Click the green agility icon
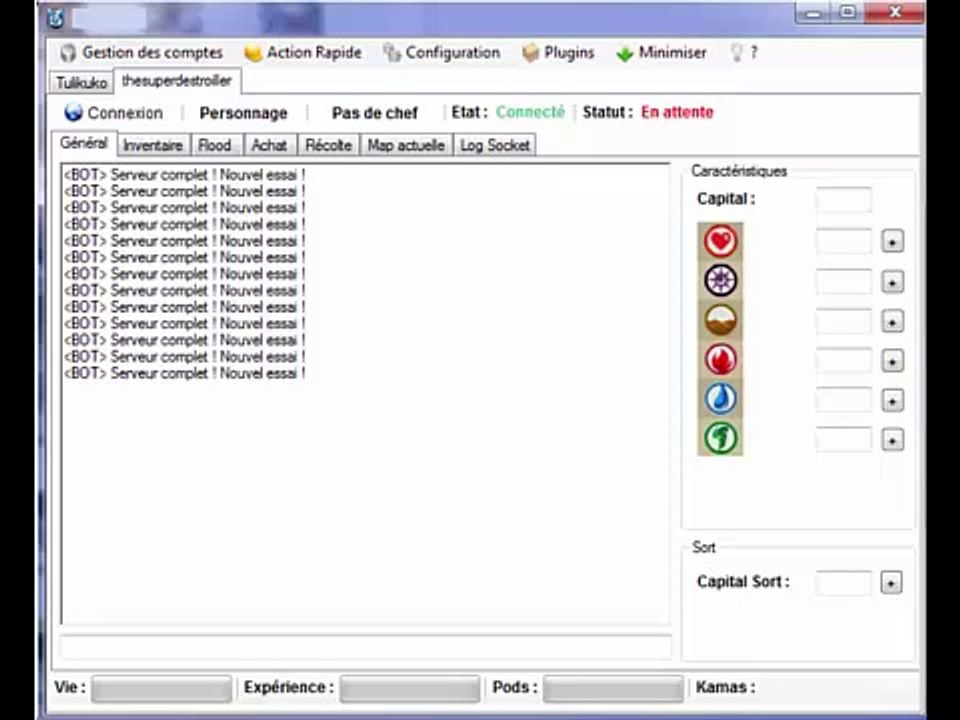The height and width of the screenshot is (720, 960). point(721,438)
